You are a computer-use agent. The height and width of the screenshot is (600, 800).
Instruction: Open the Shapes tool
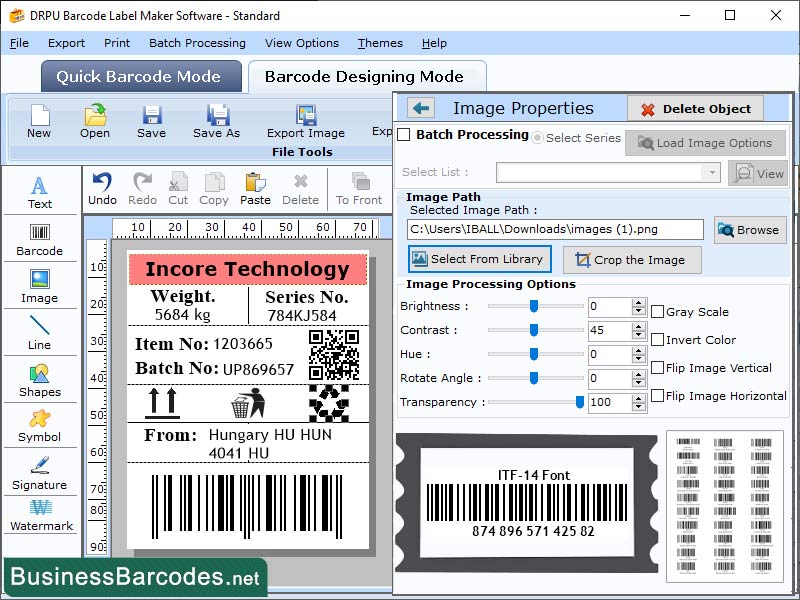[x=40, y=380]
